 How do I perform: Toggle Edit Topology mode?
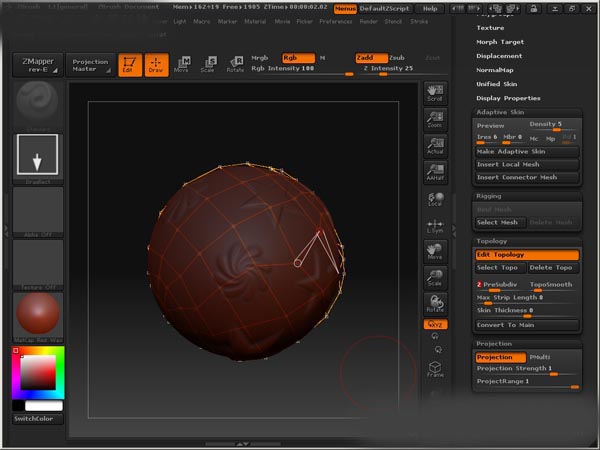(x=526, y=255)
